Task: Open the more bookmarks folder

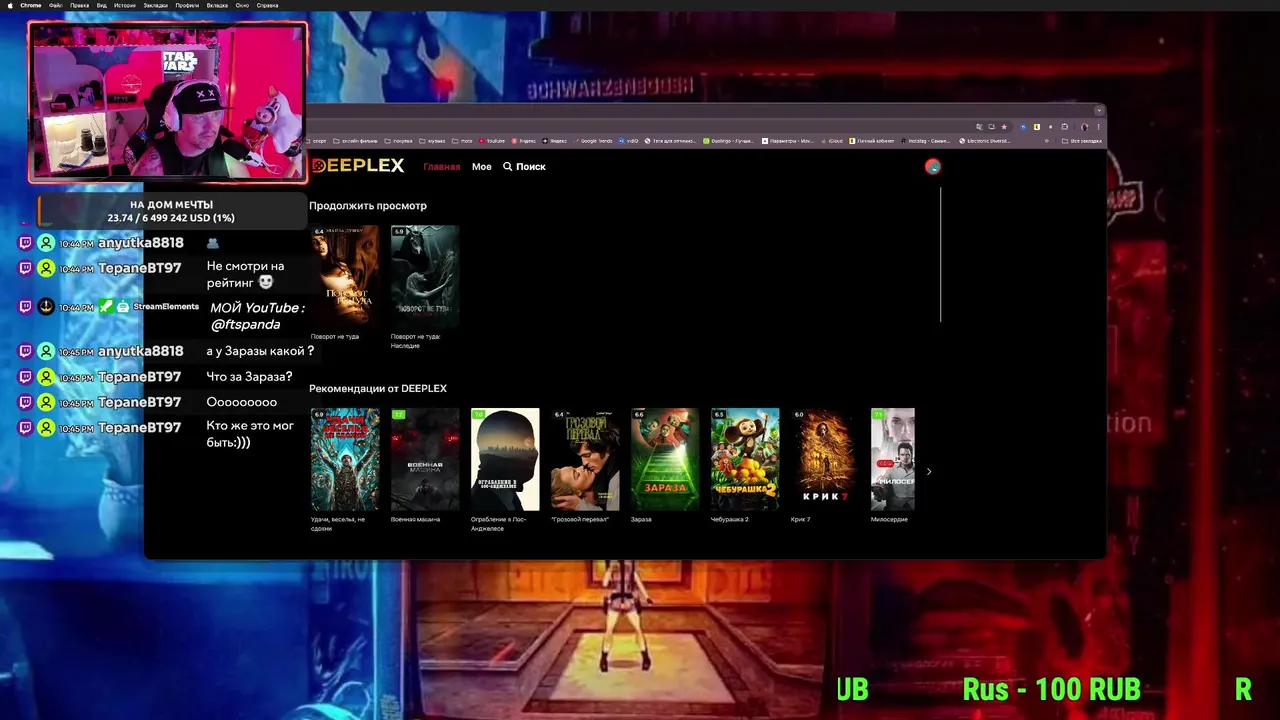Action: click(x=463, y=141)
